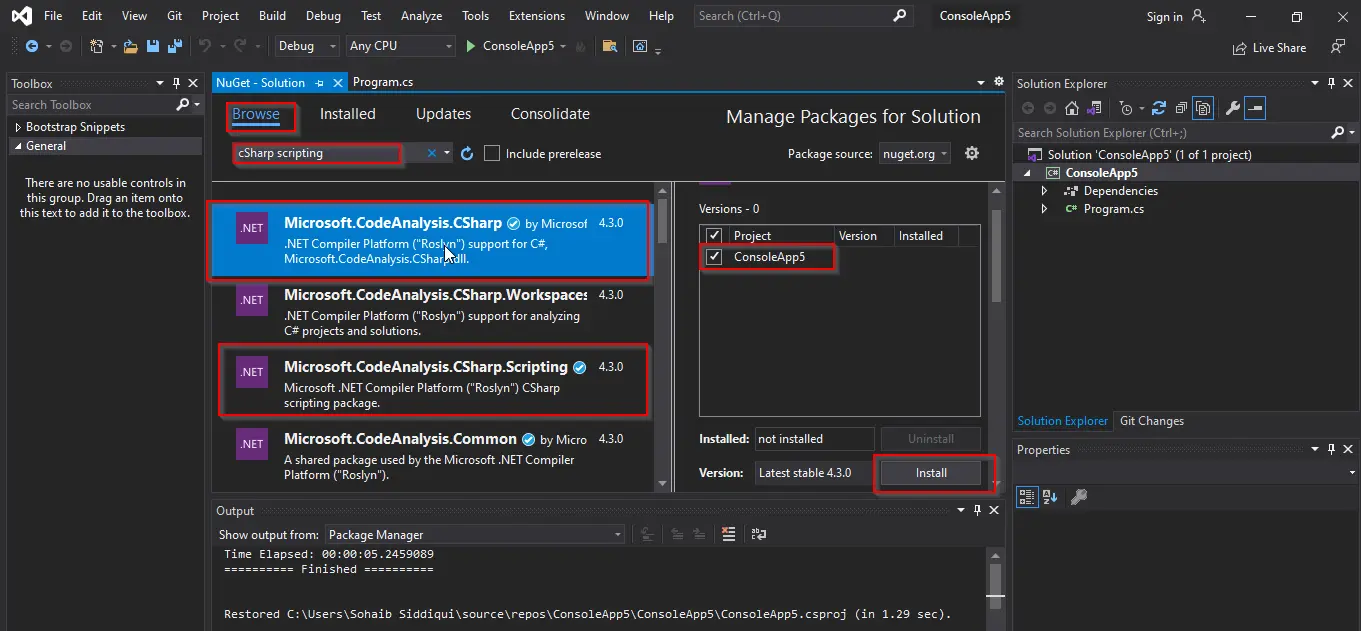Open Package source nuget.org dropdown
This screenshot has height=631, width=1361.
click(915, 153)
